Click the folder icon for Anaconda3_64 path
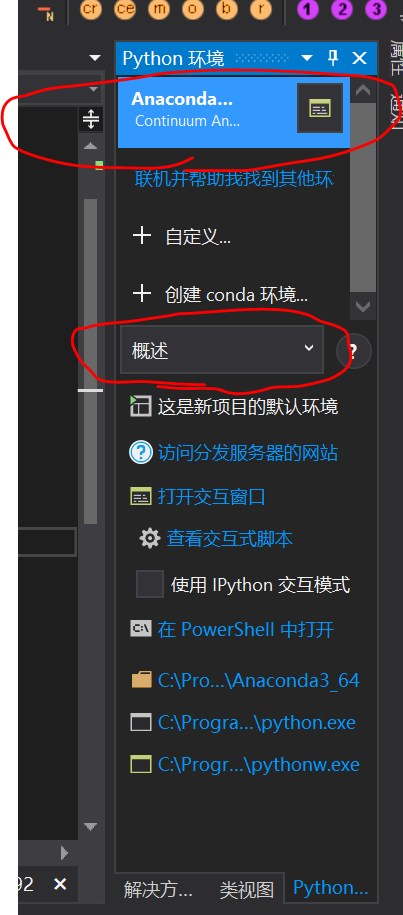 141,680
